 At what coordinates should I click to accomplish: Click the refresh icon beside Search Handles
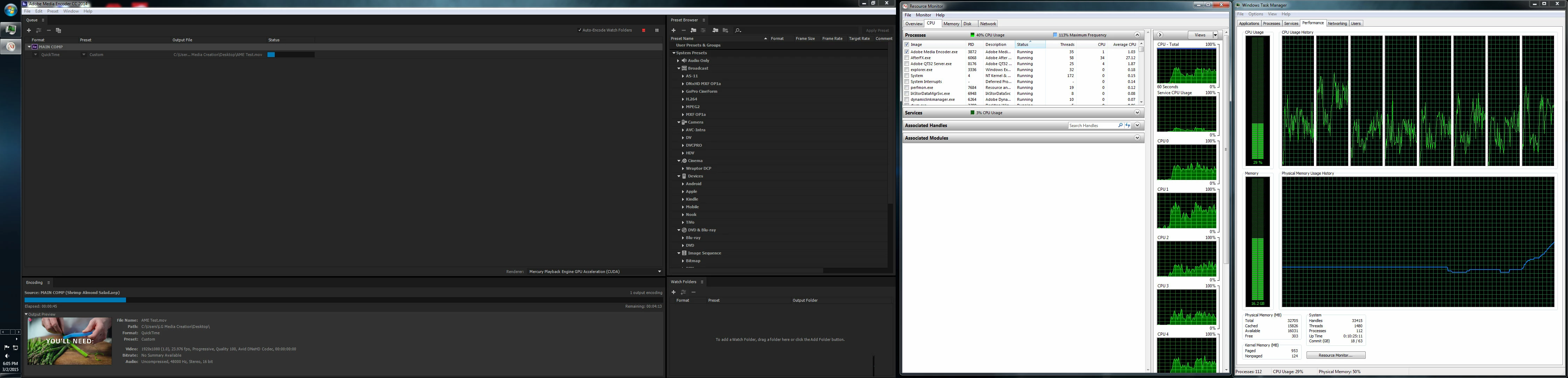pos(1127,125)
